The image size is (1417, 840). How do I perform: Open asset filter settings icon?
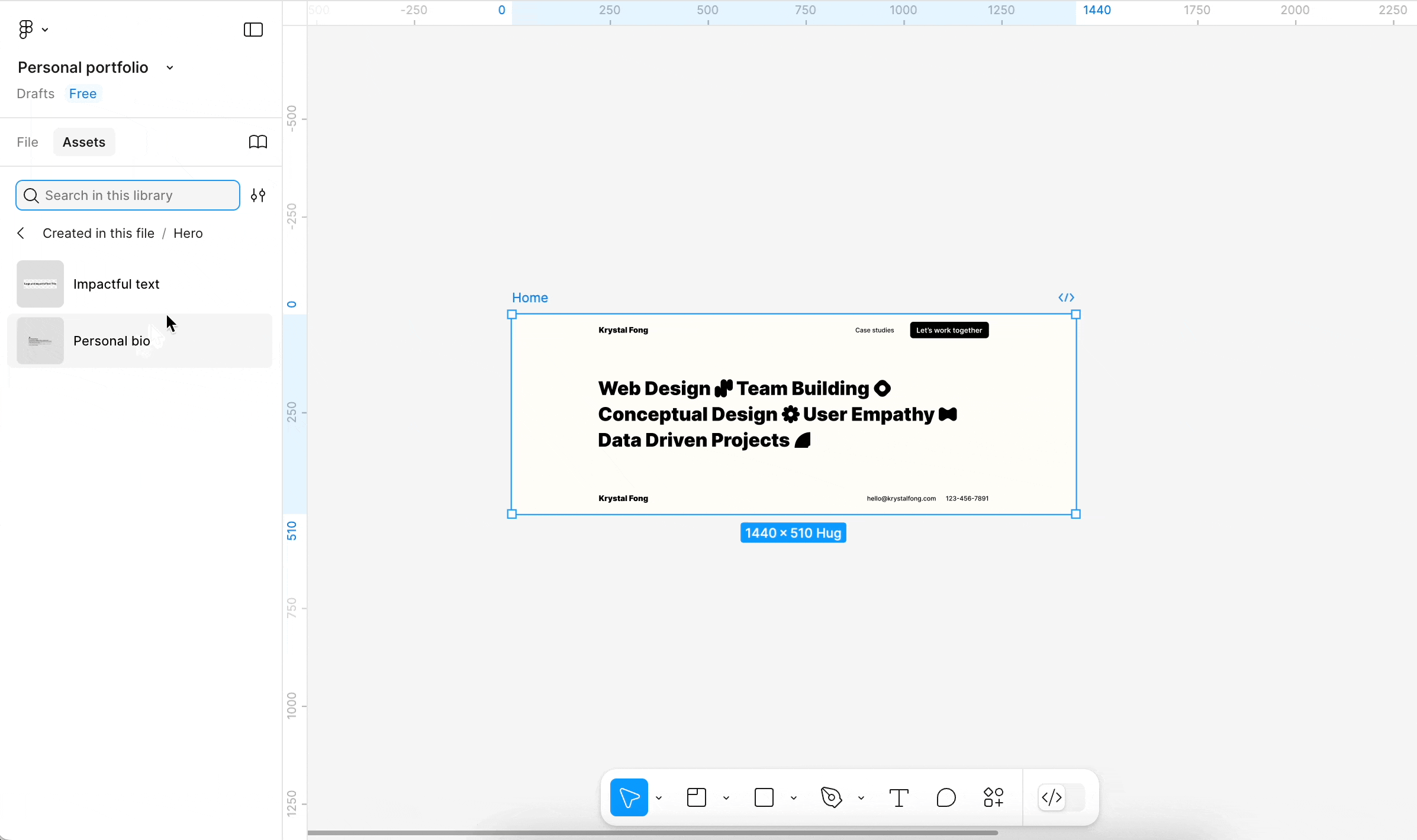click(x=258, y=195)
